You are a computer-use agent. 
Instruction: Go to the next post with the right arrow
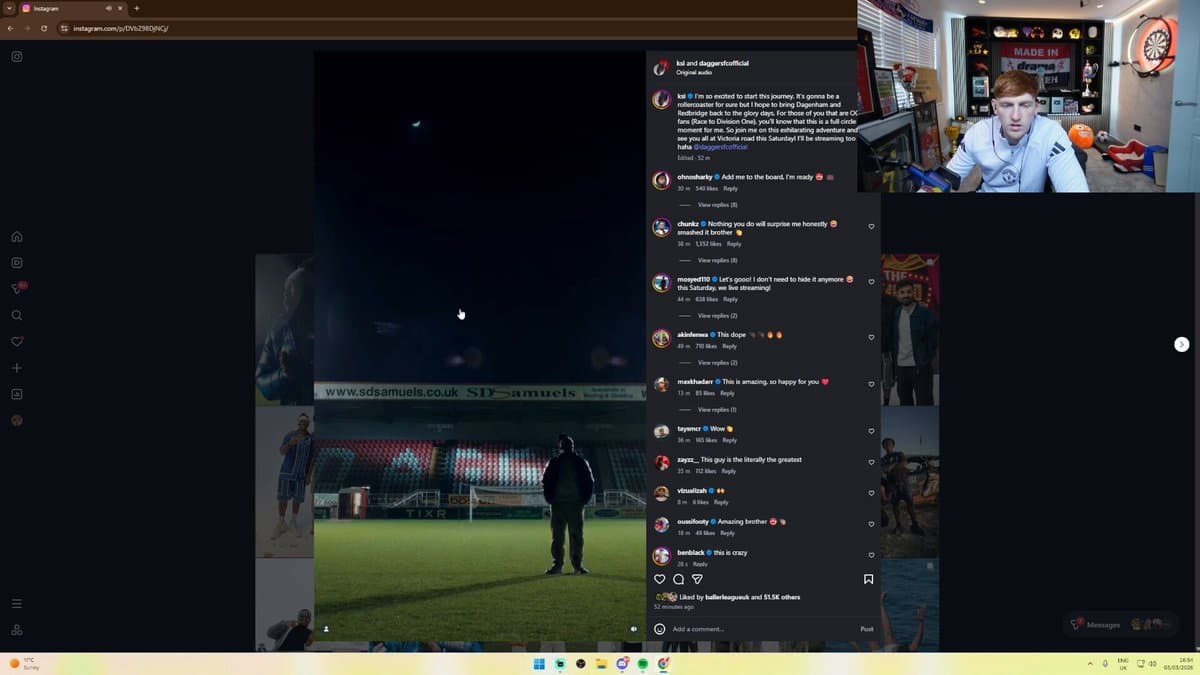1181,344
